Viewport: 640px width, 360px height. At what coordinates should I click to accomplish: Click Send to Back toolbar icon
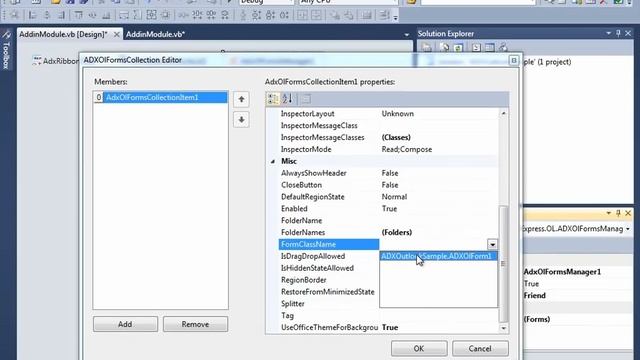pyautogui.click(x=349, y=15)
